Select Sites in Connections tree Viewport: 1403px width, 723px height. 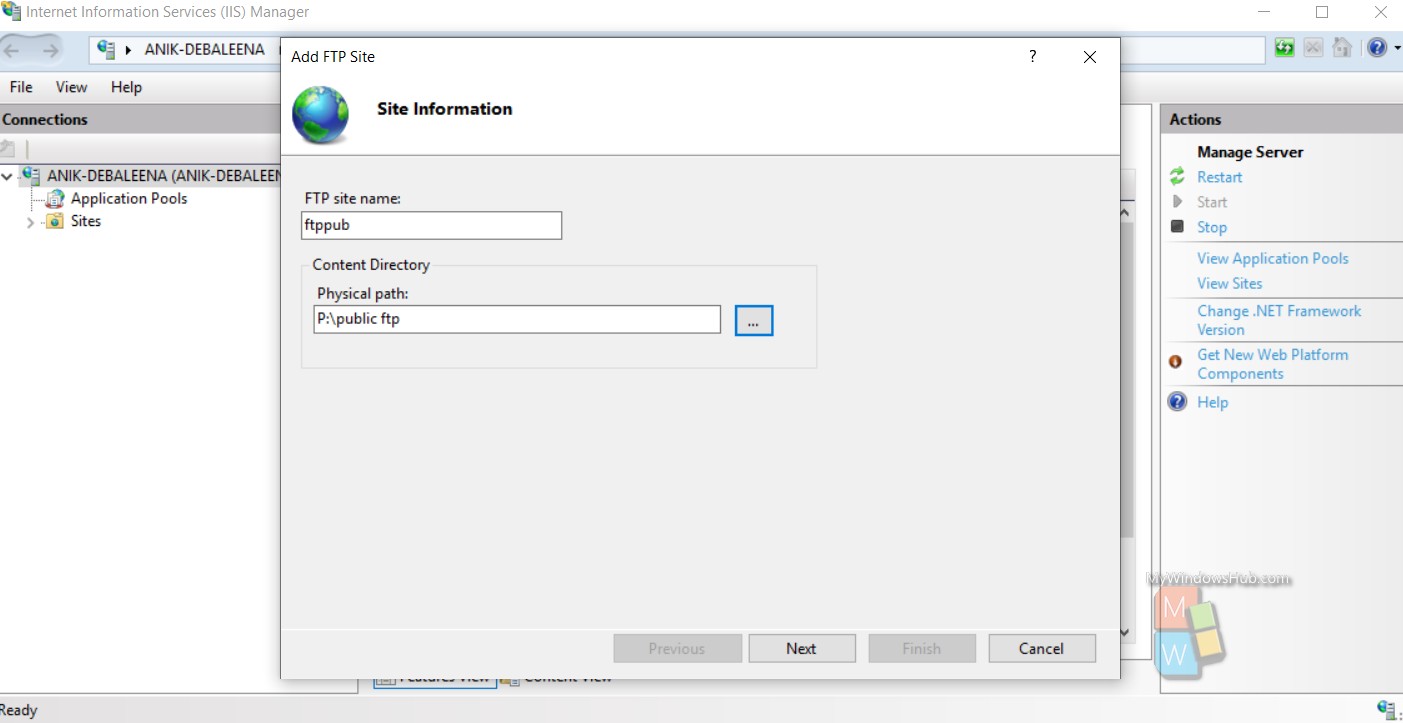86,221
